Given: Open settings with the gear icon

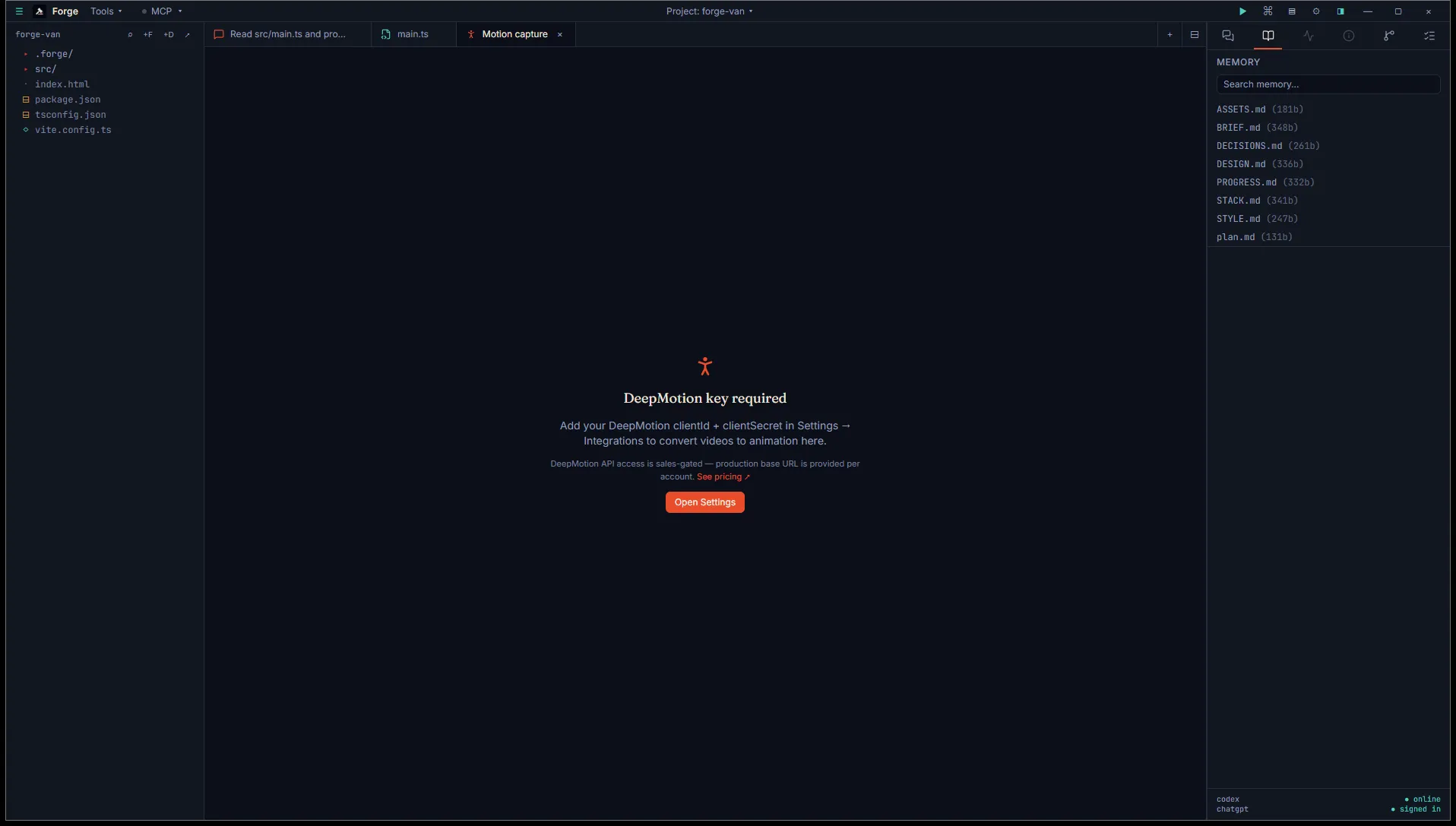Looking at the screenshot, I should 1316,11.
